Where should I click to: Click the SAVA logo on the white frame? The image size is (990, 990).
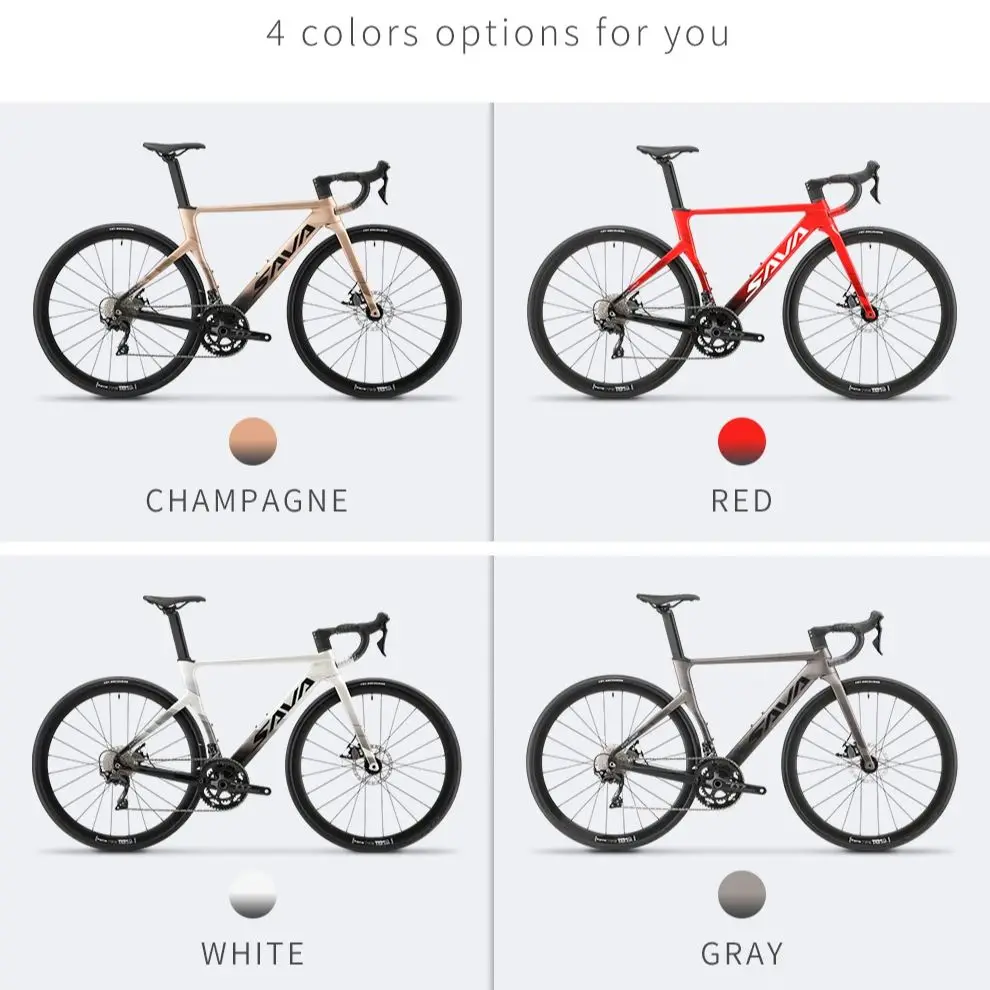(284, 713)
